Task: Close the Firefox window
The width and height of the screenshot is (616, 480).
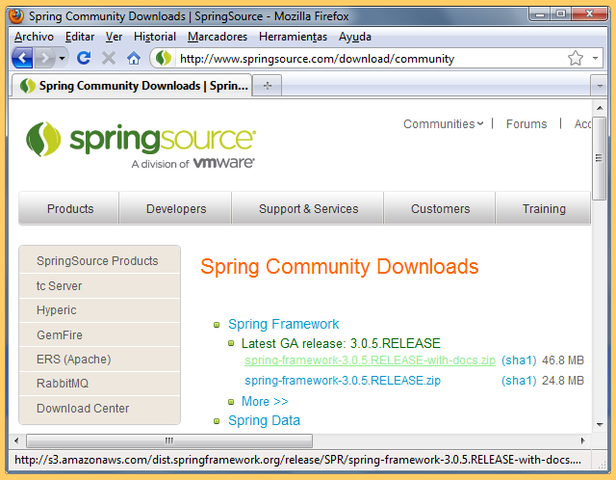Action: [x=589, y=15]
